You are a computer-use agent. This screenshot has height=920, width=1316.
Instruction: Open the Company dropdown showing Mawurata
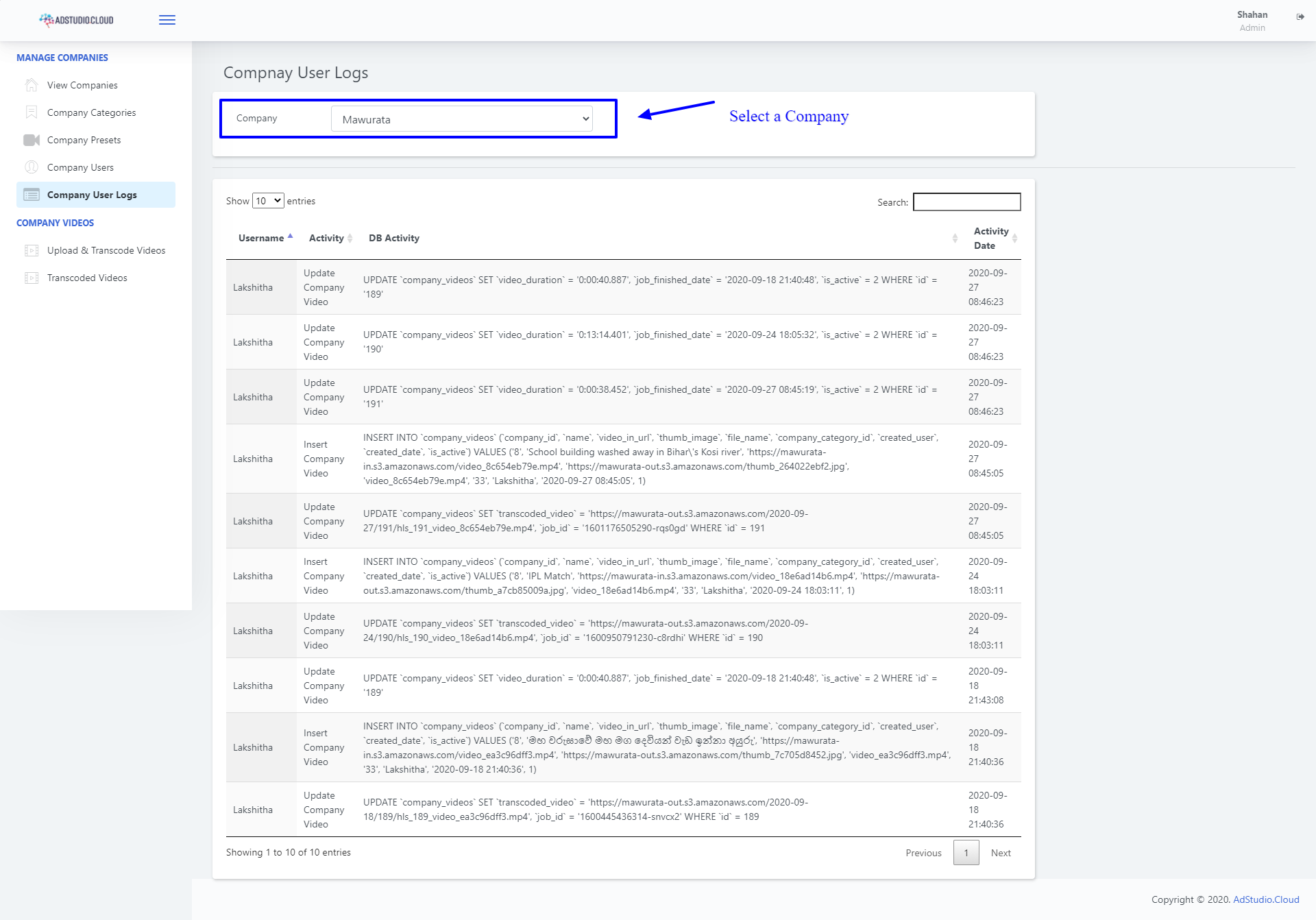(462, 119)
